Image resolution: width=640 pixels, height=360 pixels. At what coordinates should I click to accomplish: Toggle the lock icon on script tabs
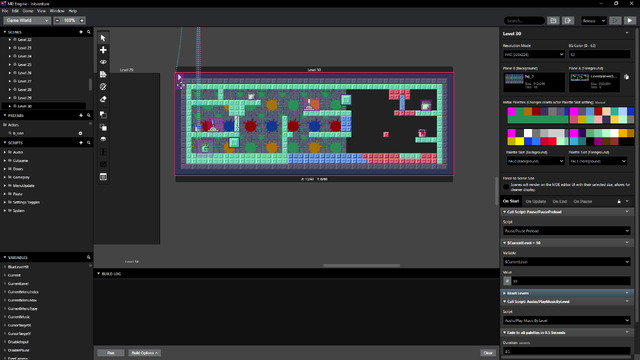[619, 201]
